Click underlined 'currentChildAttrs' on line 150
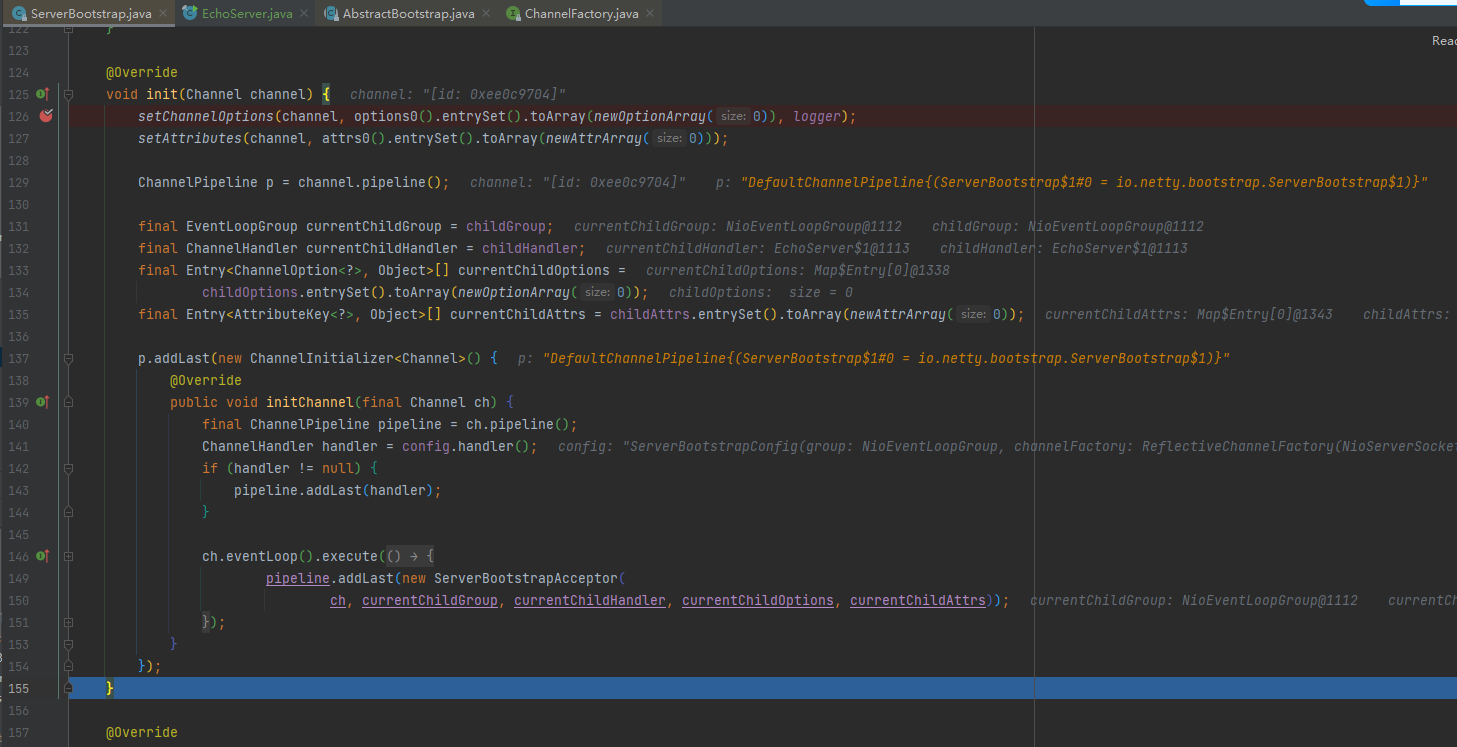The height and width of the screenshot is (747, 1457). click(x=918, y=600)
